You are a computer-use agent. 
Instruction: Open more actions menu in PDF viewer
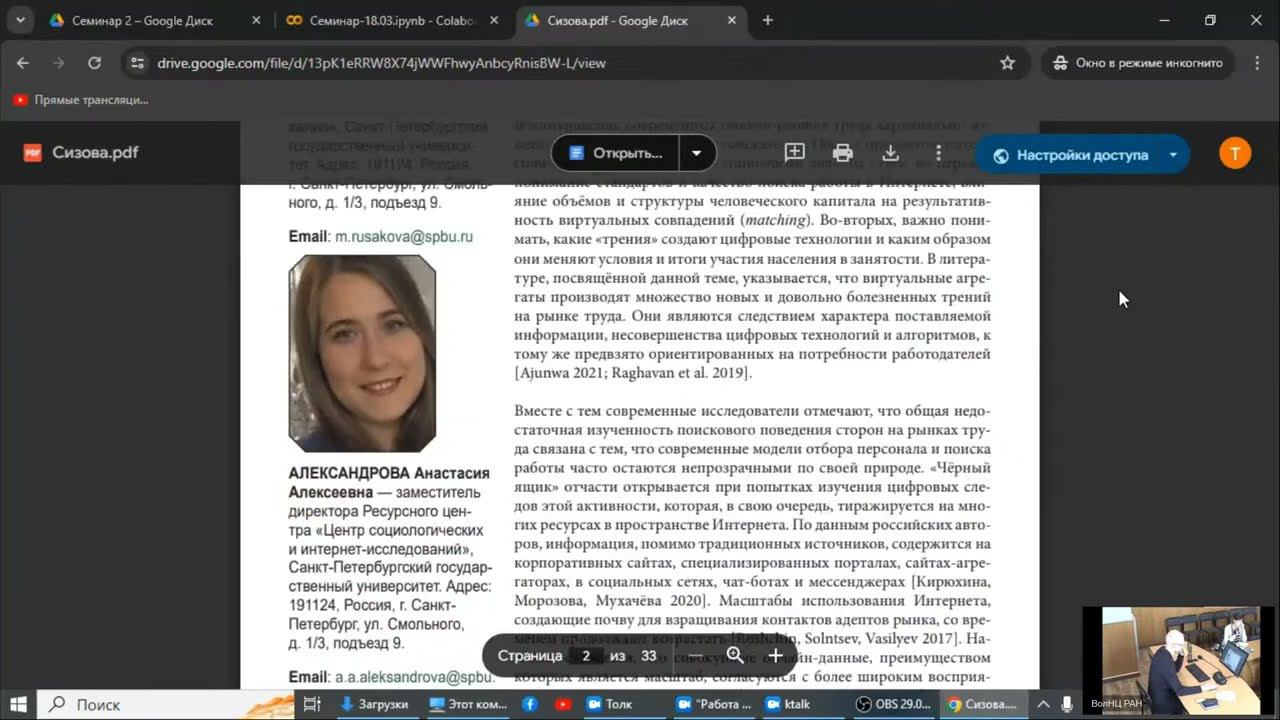[938, 153]
